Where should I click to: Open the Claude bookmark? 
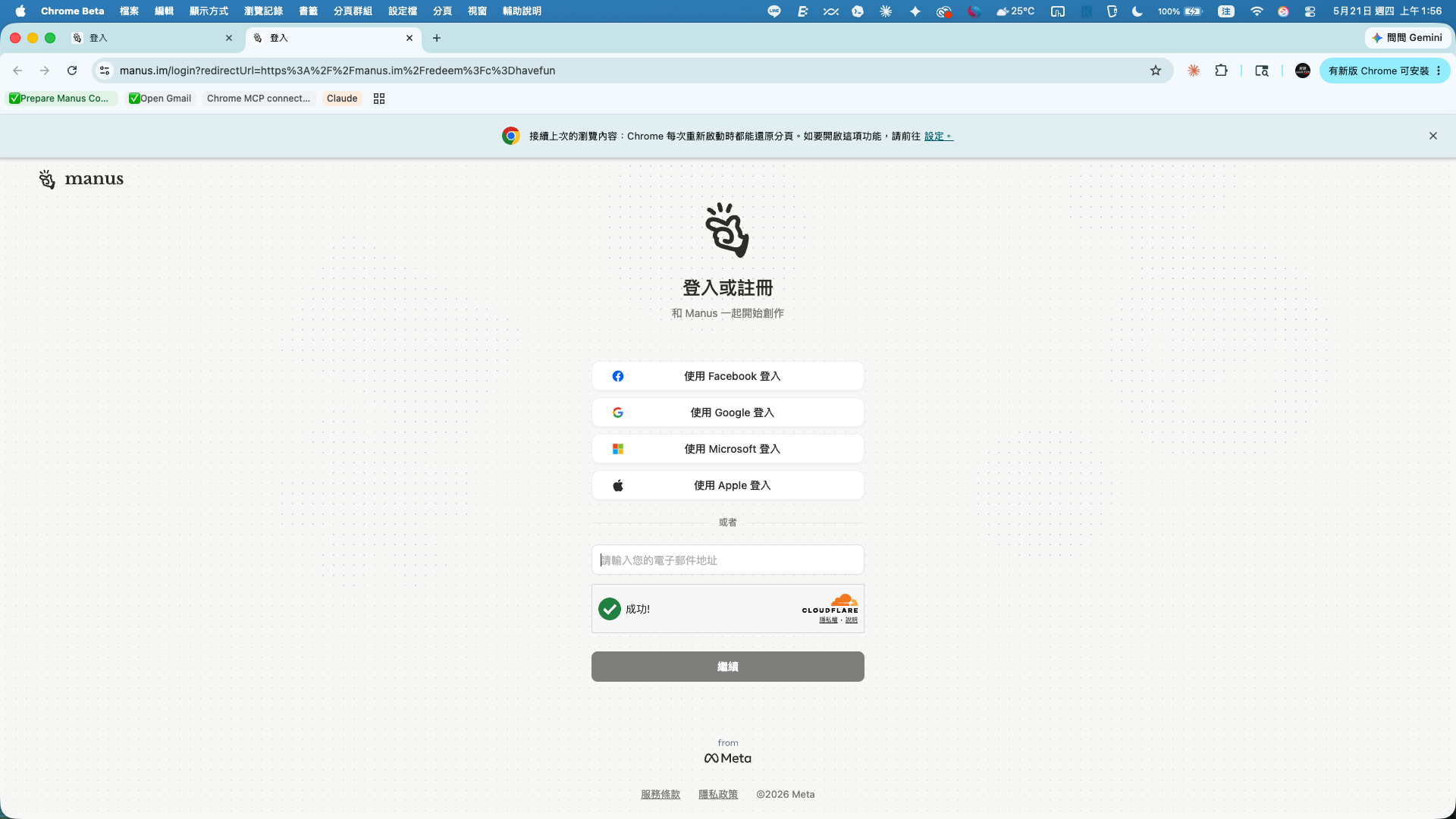342,99
